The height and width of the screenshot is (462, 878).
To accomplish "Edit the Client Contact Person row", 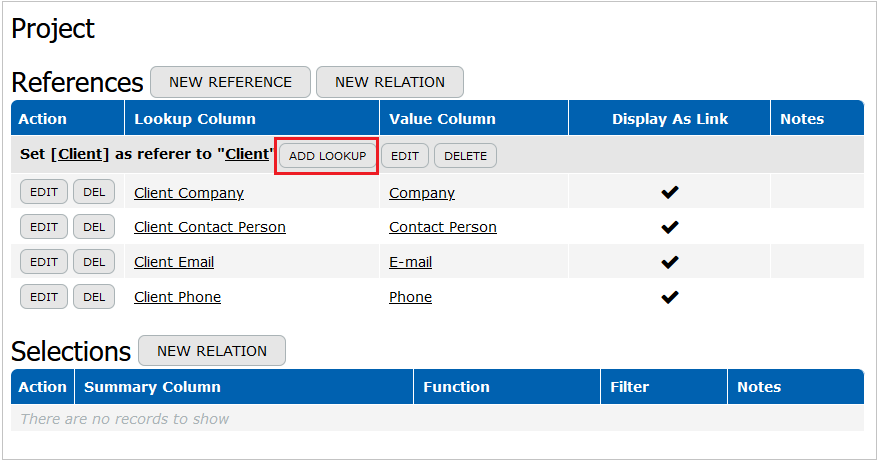I will click(44, 227).
